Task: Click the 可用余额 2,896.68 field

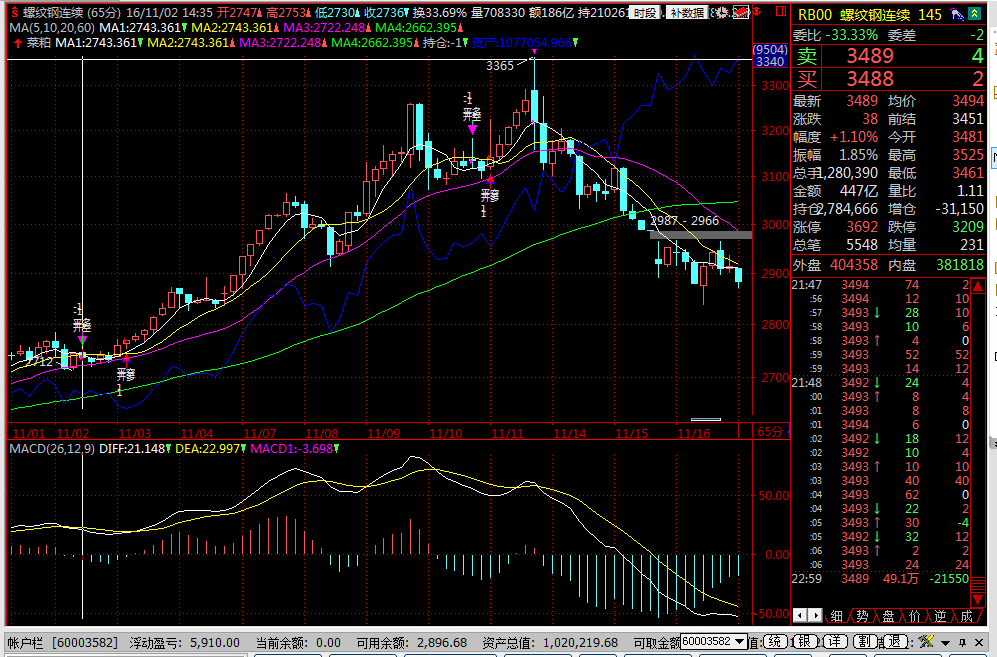Action: point(412,642)
